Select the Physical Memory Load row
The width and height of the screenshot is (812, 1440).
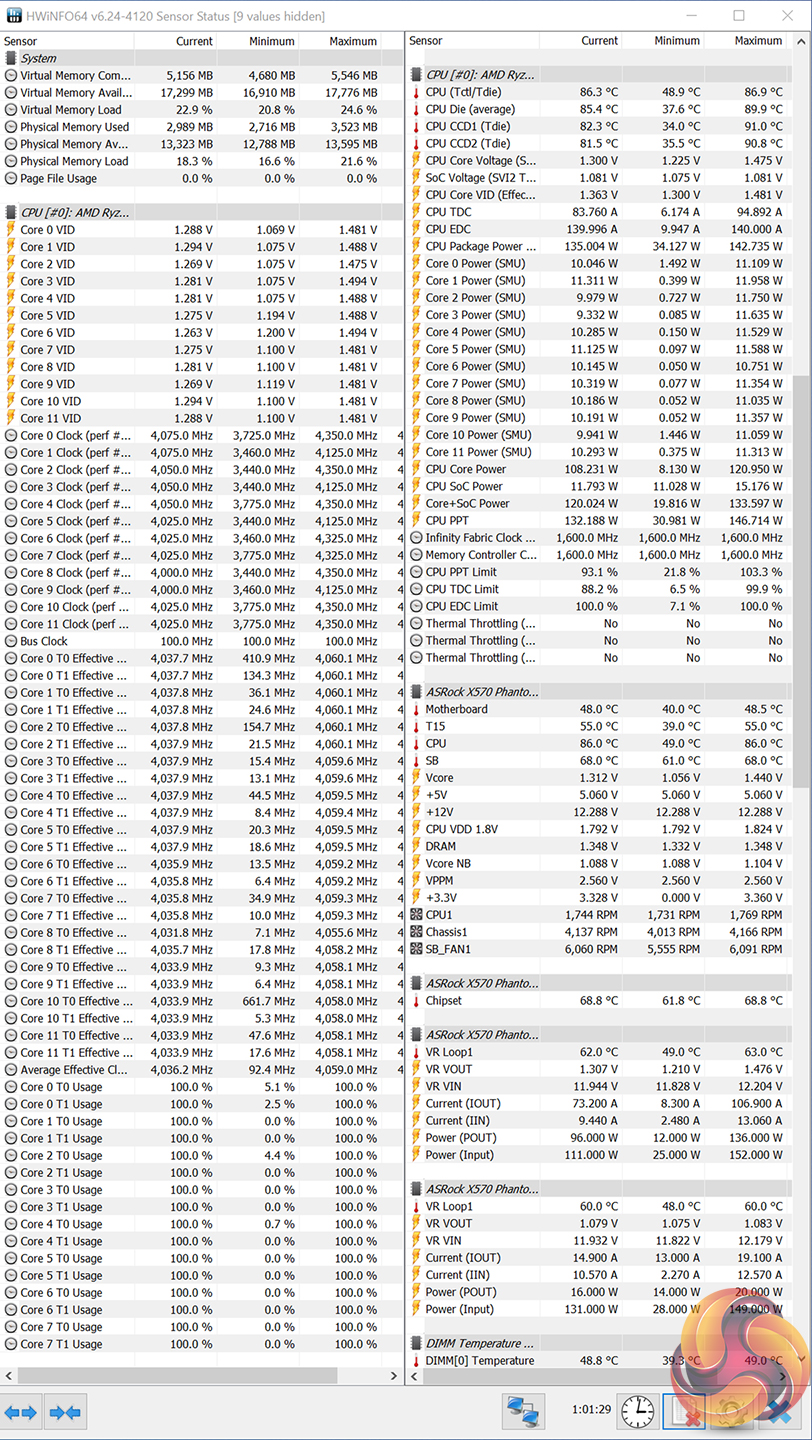click(x=203, y=161)
